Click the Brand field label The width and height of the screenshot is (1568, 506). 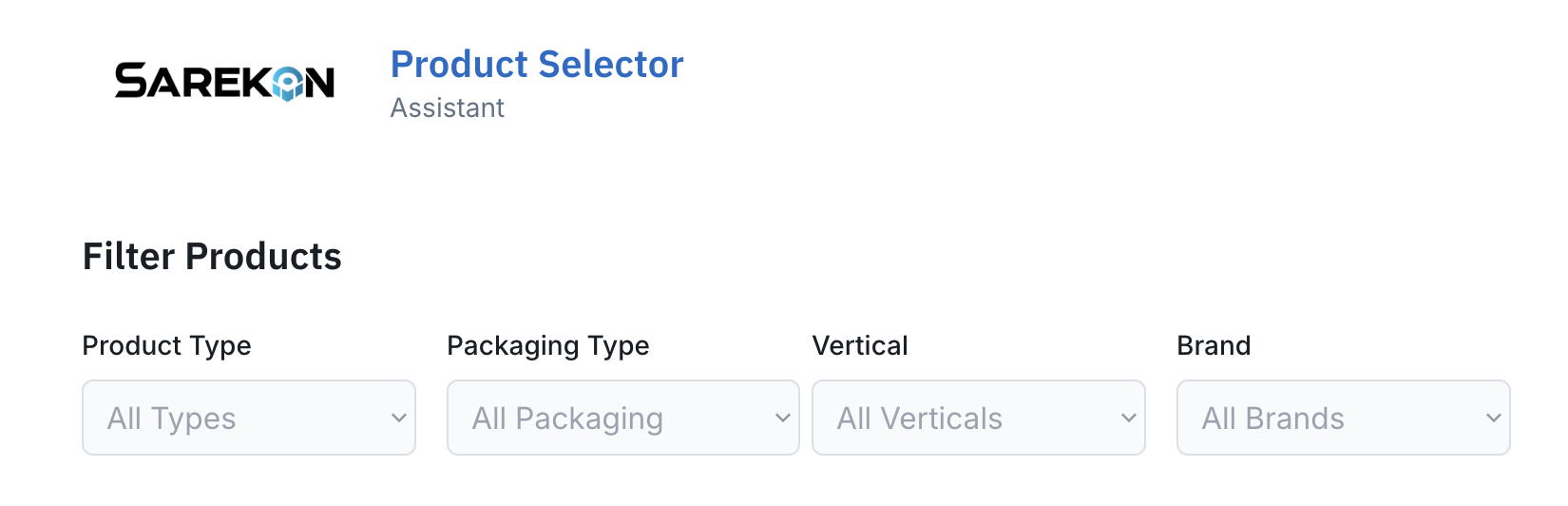tap(1214, 345)
